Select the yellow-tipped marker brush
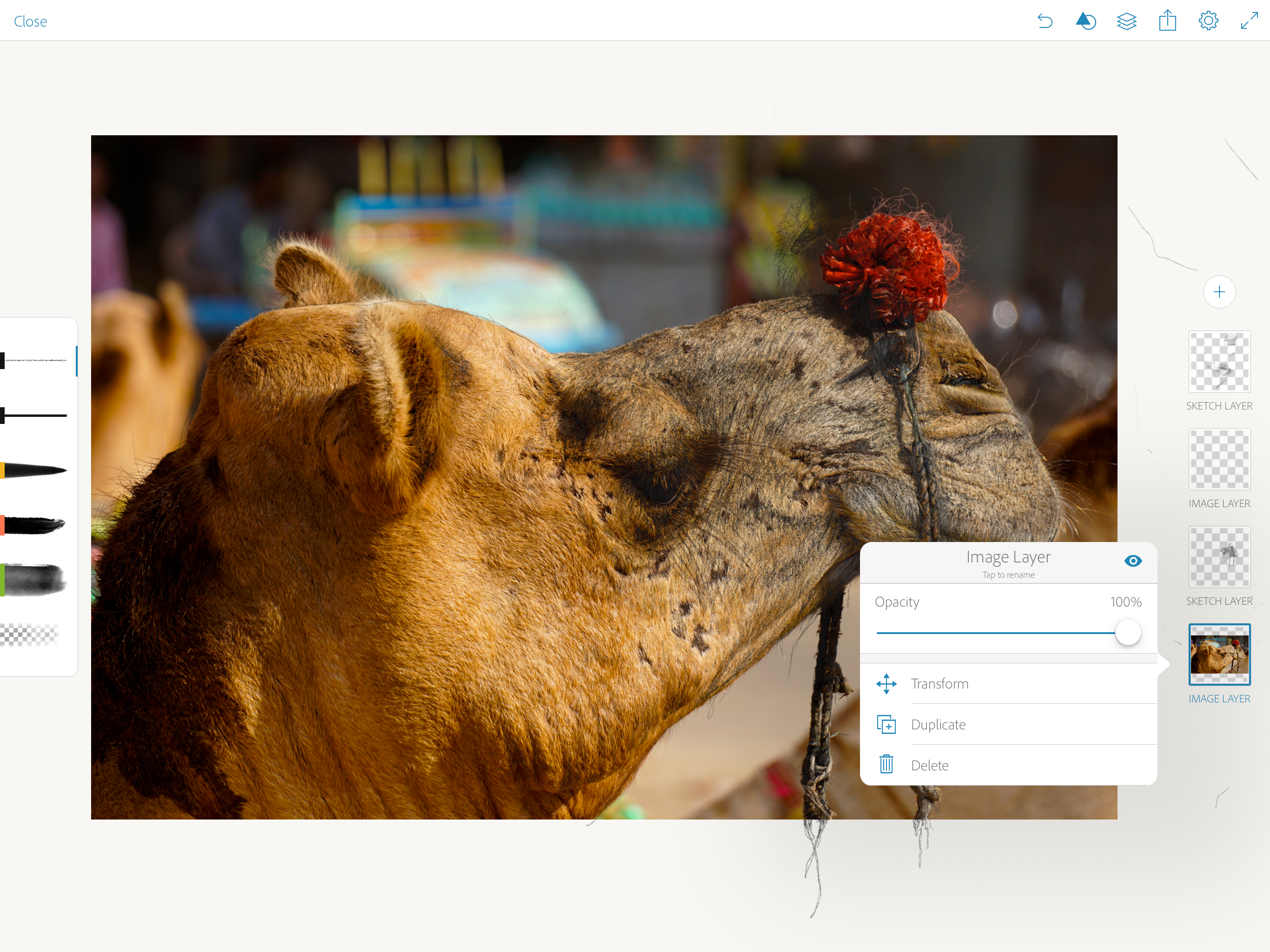1270x952 pixels. (34, 471)
